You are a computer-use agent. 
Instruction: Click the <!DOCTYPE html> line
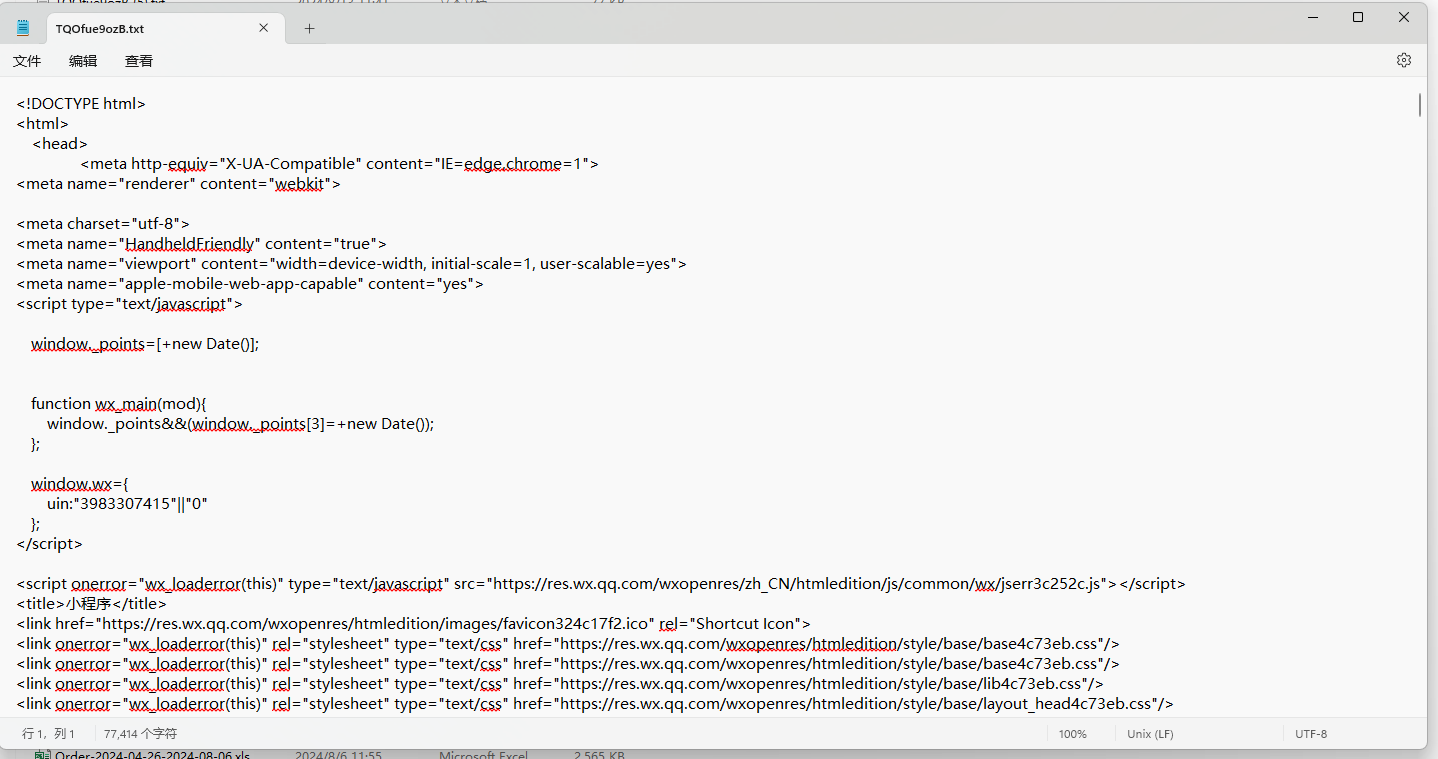coord(81,103)
